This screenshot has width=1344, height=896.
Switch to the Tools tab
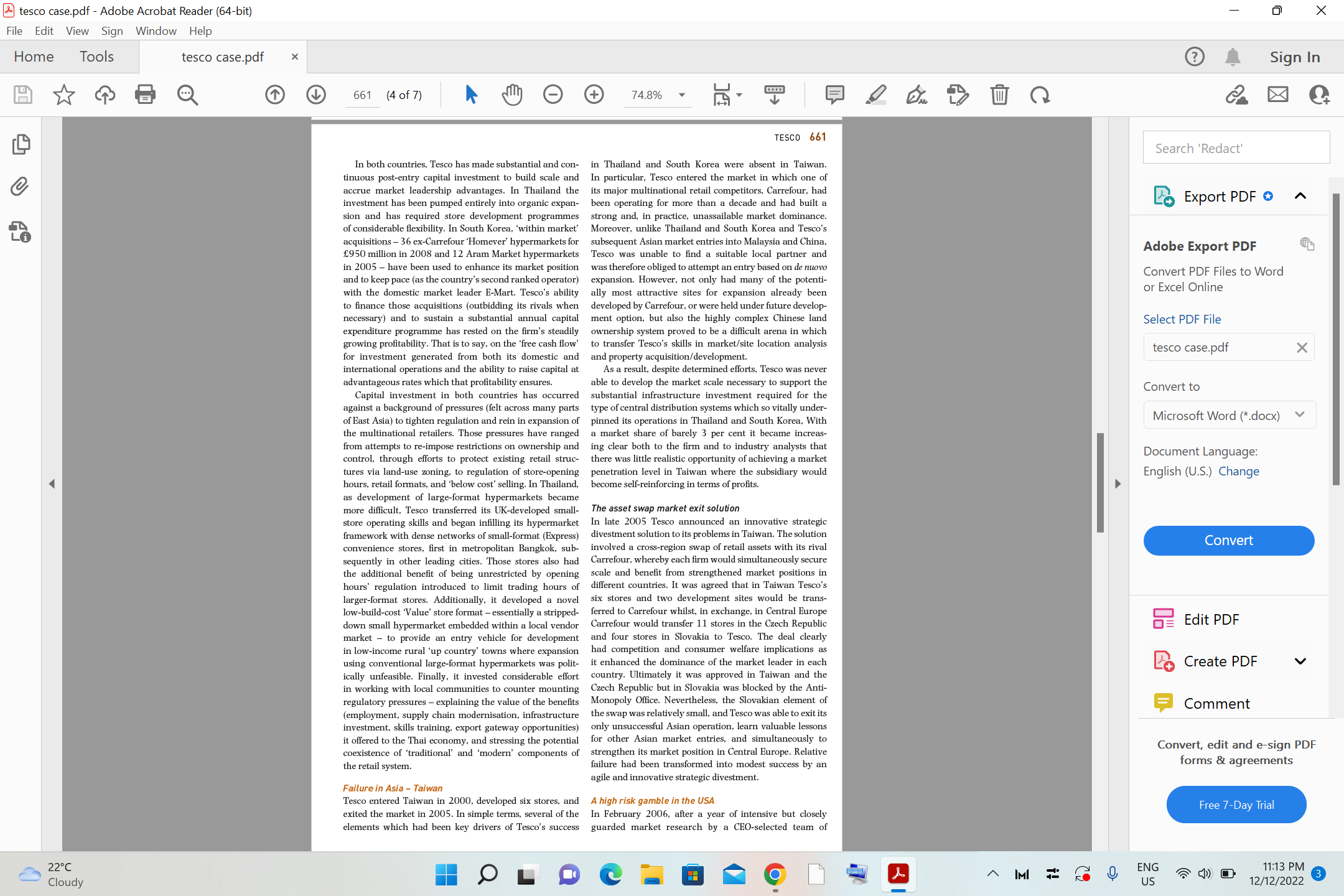pos(96,57)
